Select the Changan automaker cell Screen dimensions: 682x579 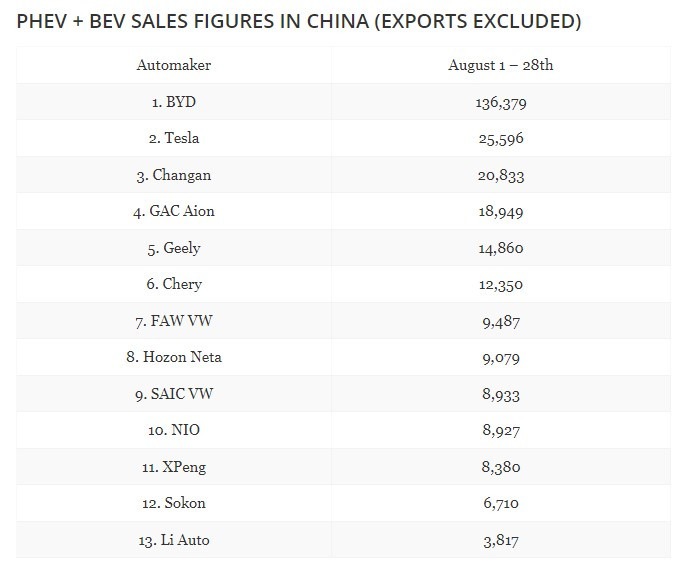click(174, 175)
